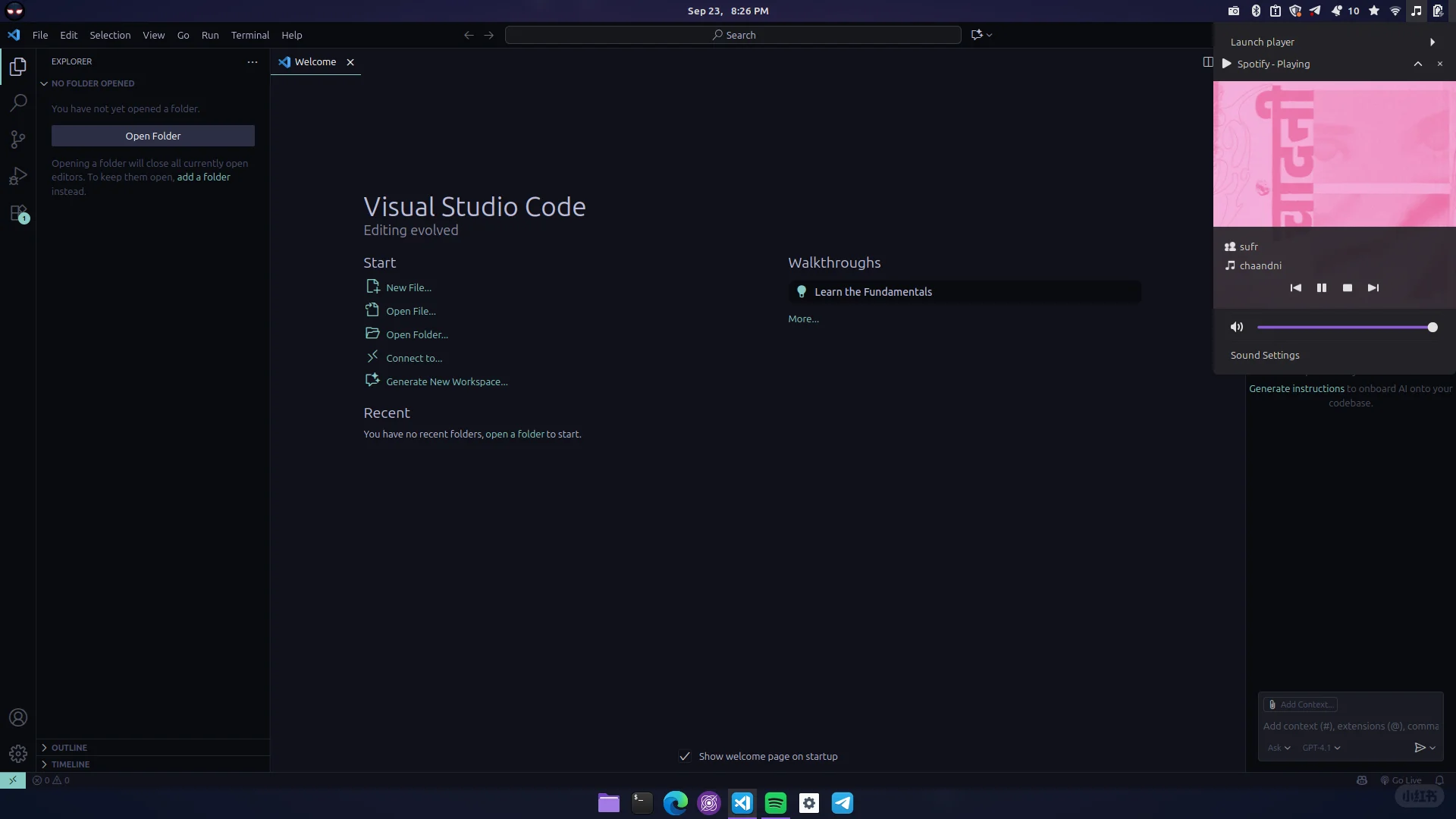1456x819 pixels.
Task: Open the Run and Debug view
Action: (18, 176)
